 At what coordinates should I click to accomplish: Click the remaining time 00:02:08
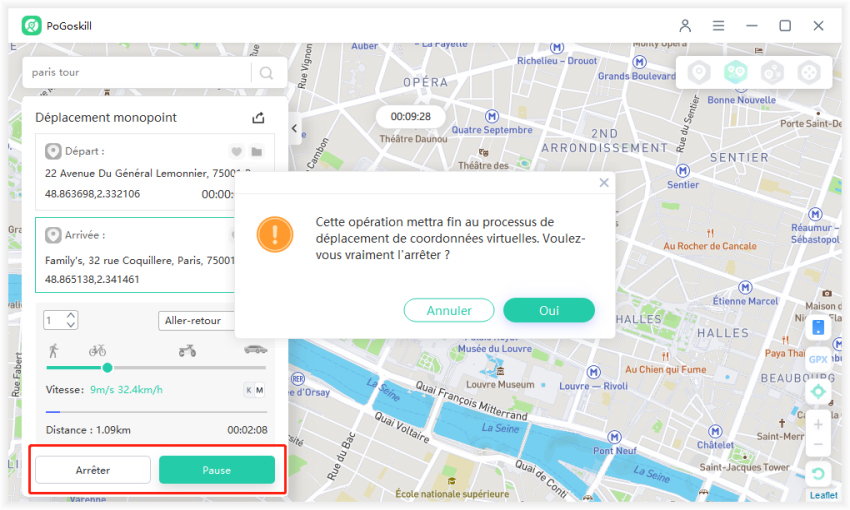point(247,430)
